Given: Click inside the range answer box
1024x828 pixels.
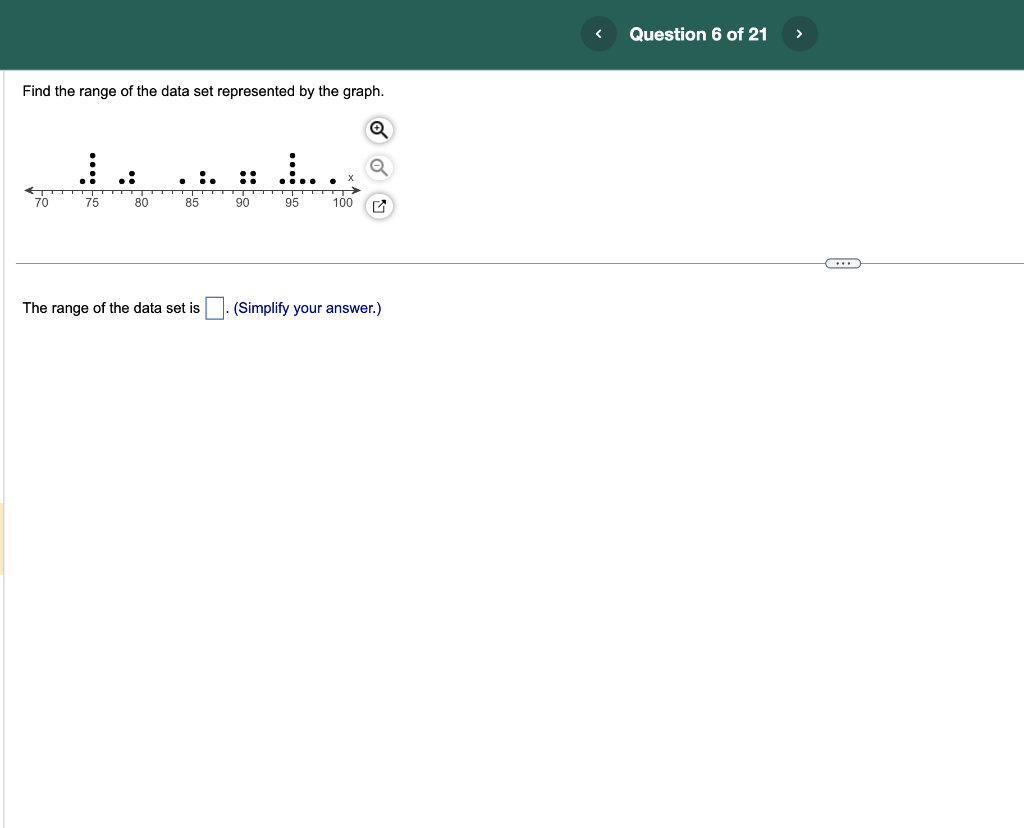Looking at the screenshot, I should pos(213,308).
